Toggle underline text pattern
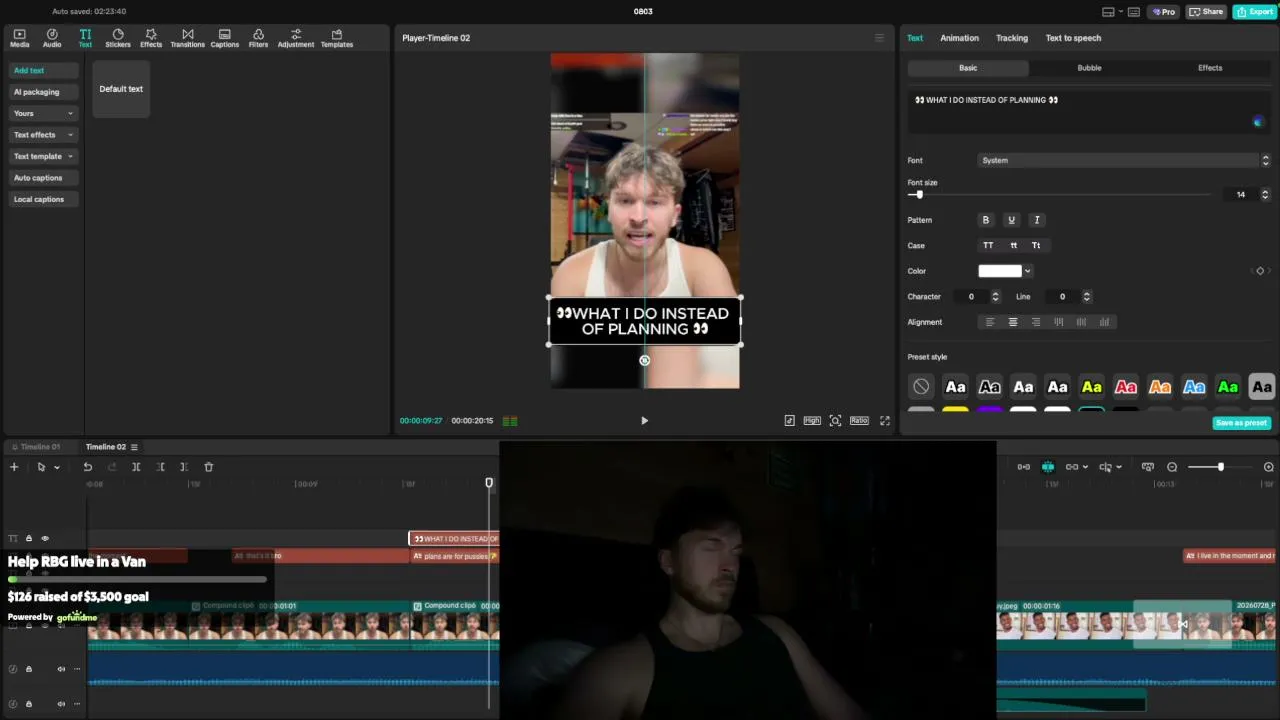Image resolution: width=1280 pixels, height=720 pixels. [1011, 220]
